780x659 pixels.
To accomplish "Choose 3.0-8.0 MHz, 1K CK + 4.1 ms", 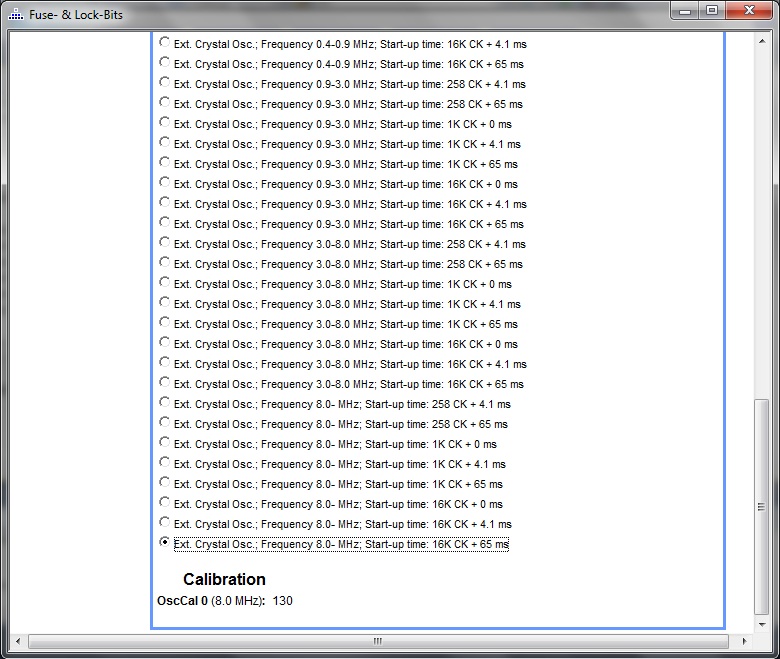I will coord(164,302).
